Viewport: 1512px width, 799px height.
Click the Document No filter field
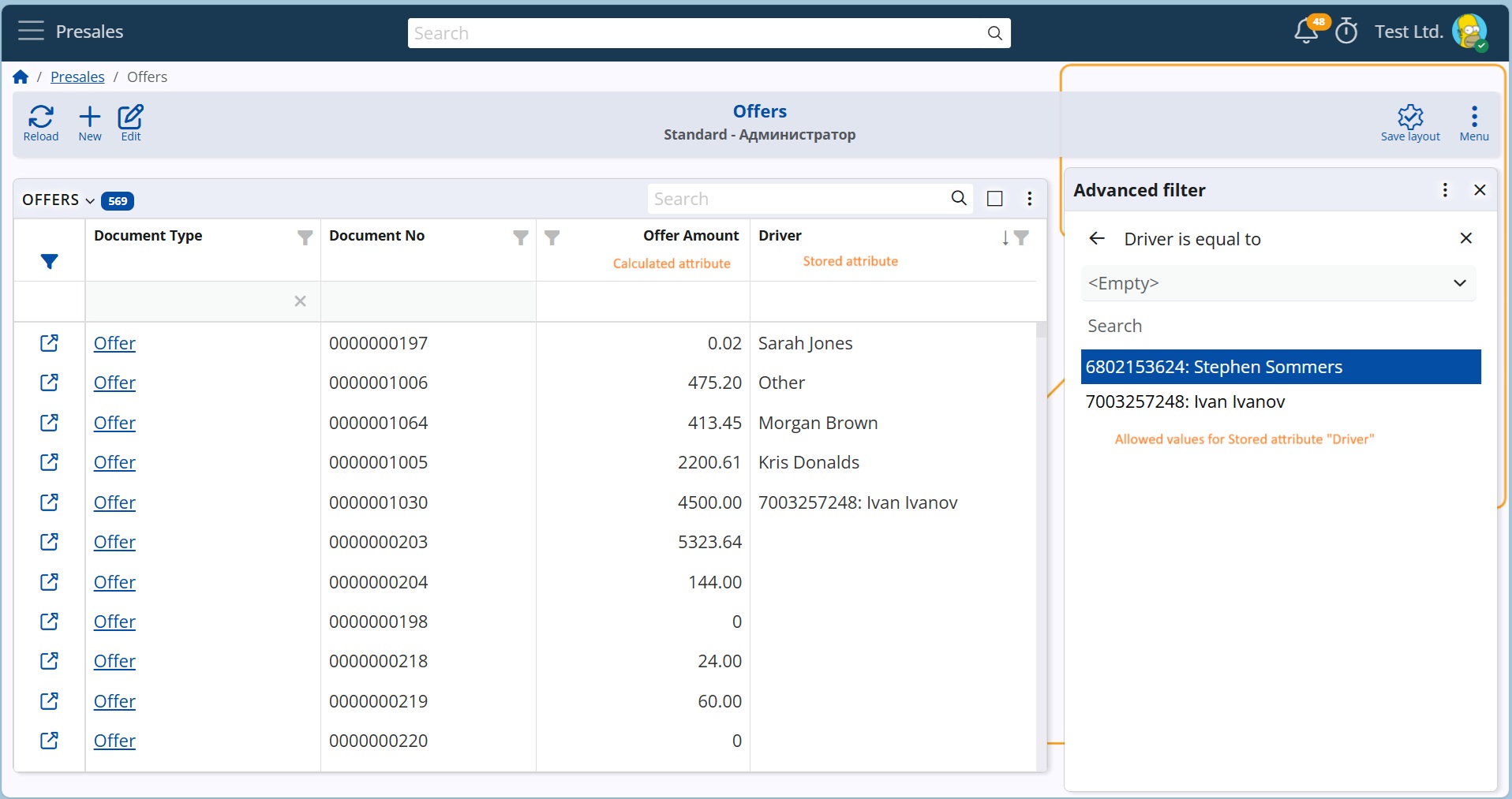point(429,301)
